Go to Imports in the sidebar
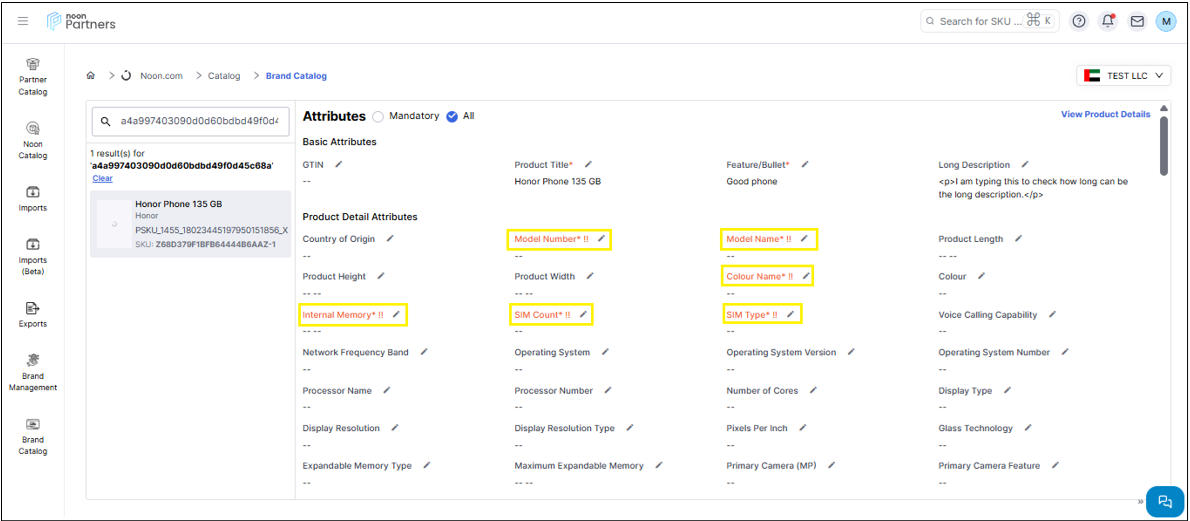Screen dimensions: 1190x521 point(33,198)
